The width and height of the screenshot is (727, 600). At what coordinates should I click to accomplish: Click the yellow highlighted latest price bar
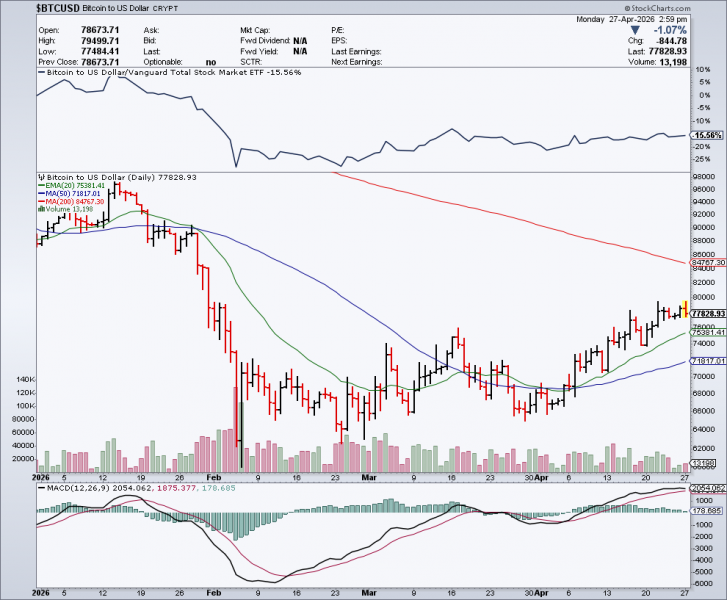pyautogui.click(x=686, y=309)
